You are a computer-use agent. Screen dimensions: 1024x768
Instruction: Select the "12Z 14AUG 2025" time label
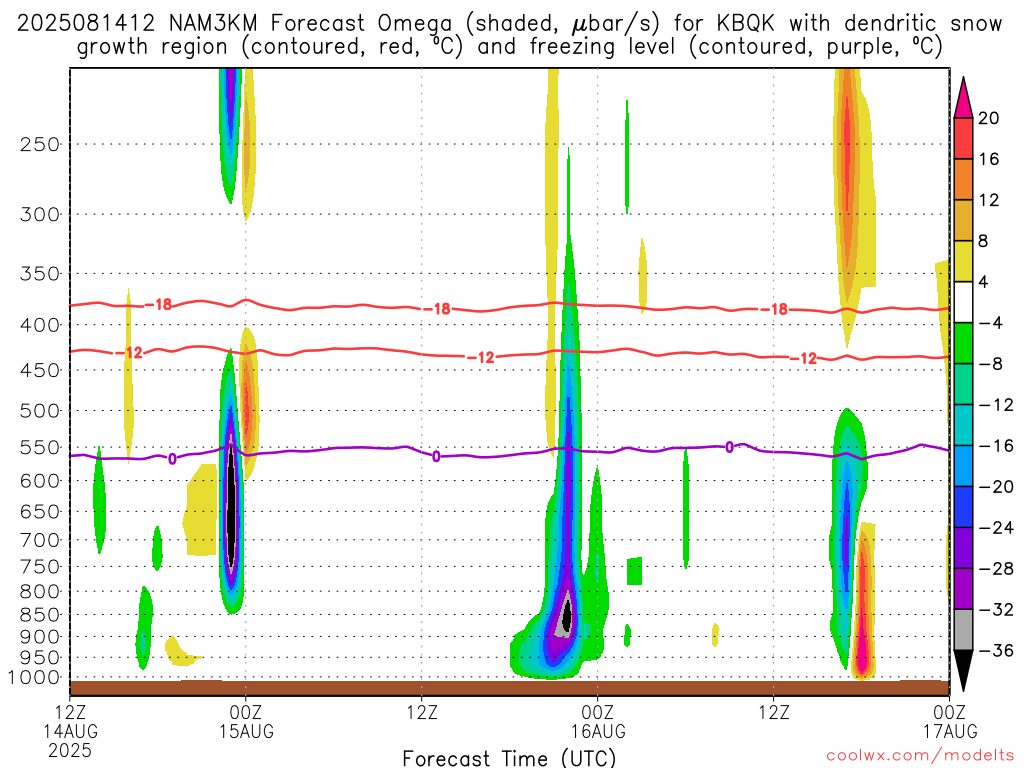(70, 731)
